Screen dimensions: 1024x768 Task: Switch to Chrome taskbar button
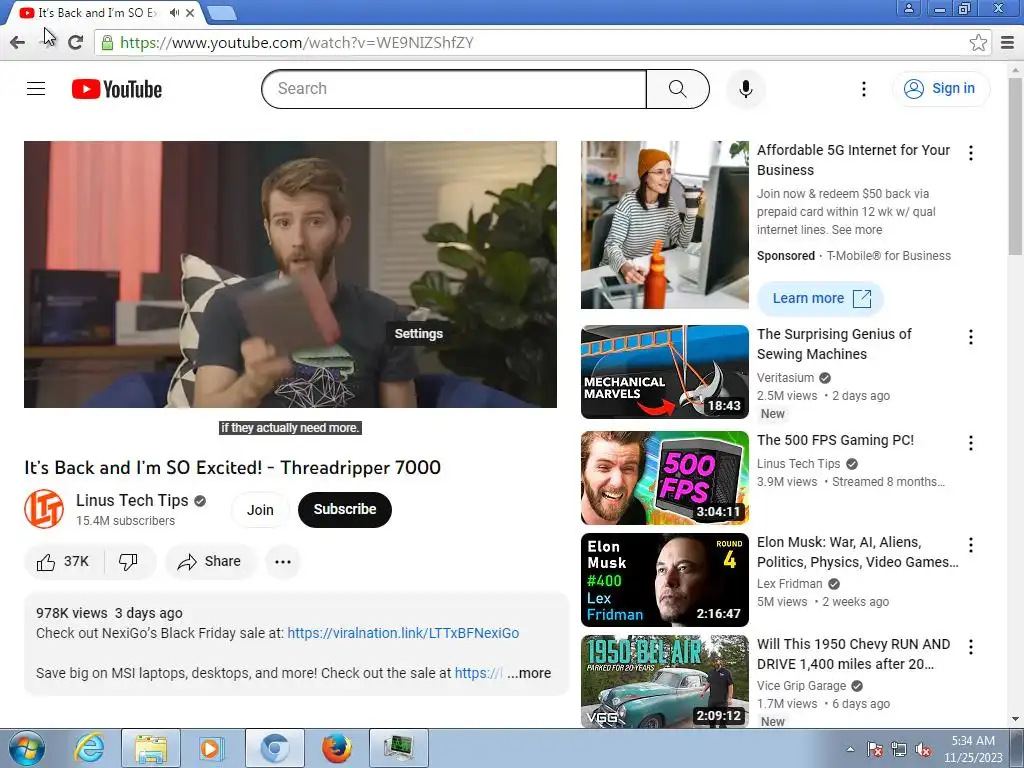click(x=275, y=748)
